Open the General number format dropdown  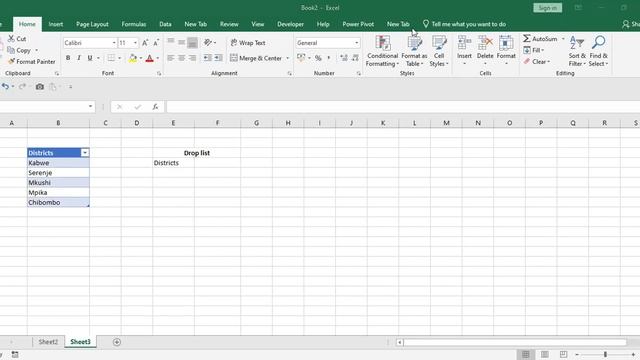point(356,43)
